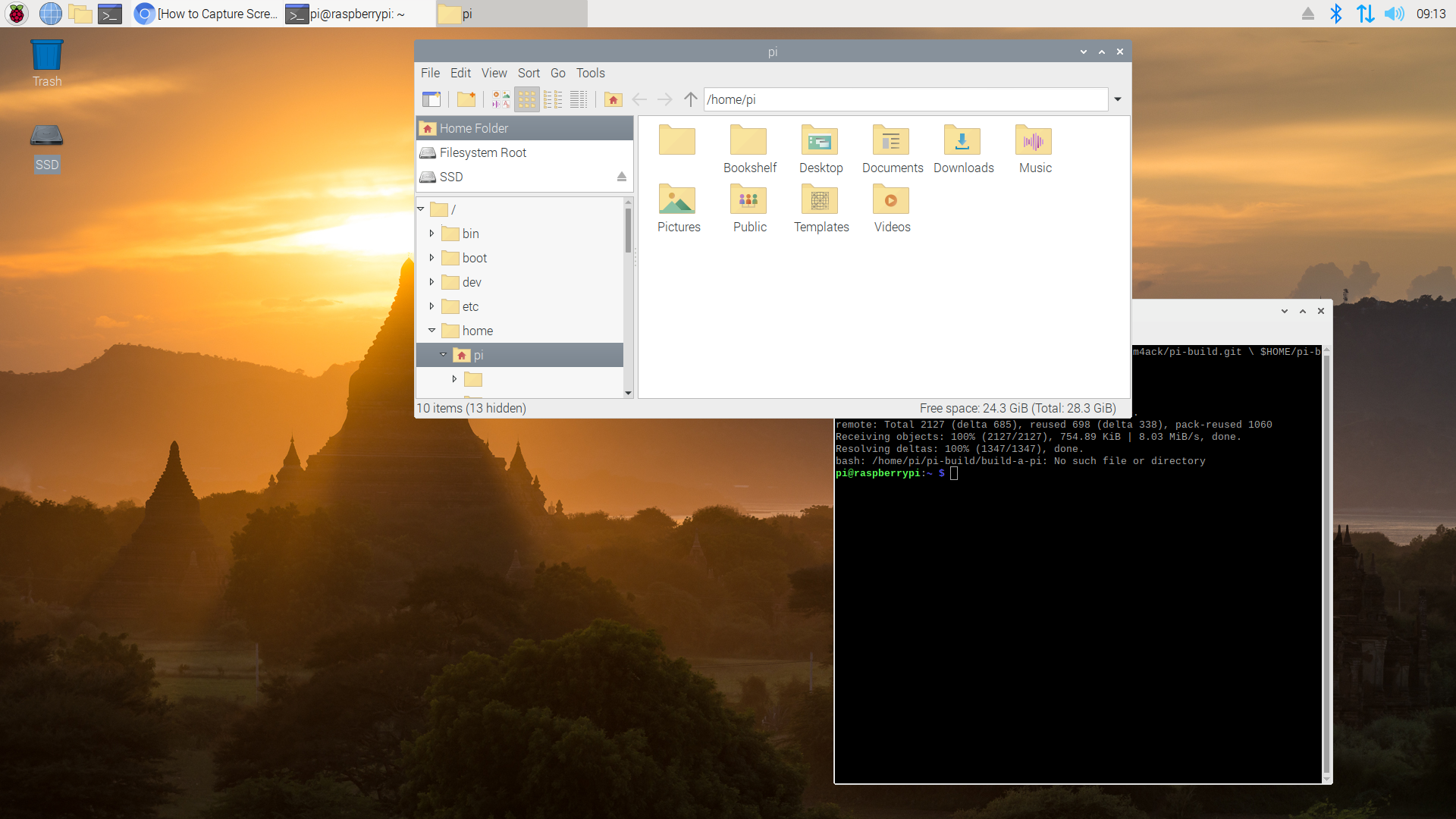Navigate up one directory level
Image resolution: width=1456 pixels, height=819 pixels.
pos(690,99)
